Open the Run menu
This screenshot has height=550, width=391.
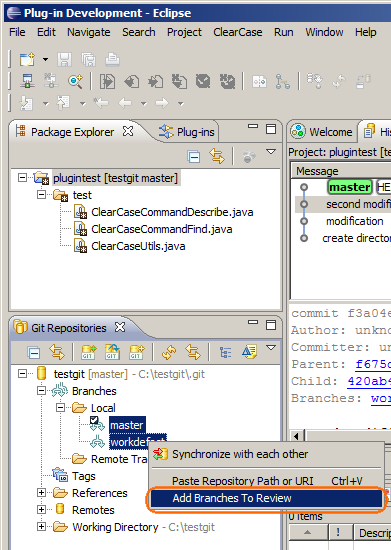point(284,32)
